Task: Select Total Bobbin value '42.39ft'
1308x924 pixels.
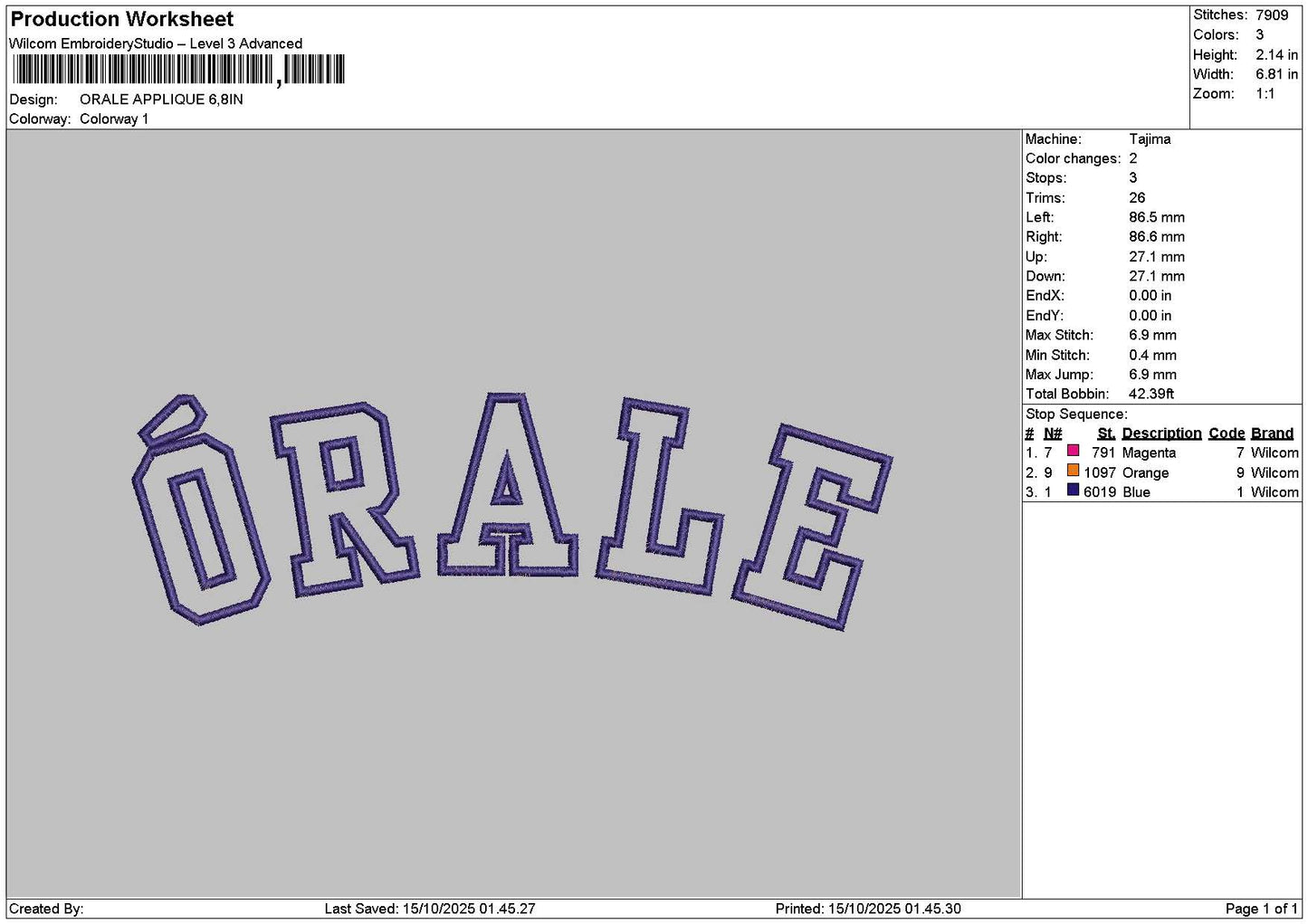Action: tap(1151, 395)
